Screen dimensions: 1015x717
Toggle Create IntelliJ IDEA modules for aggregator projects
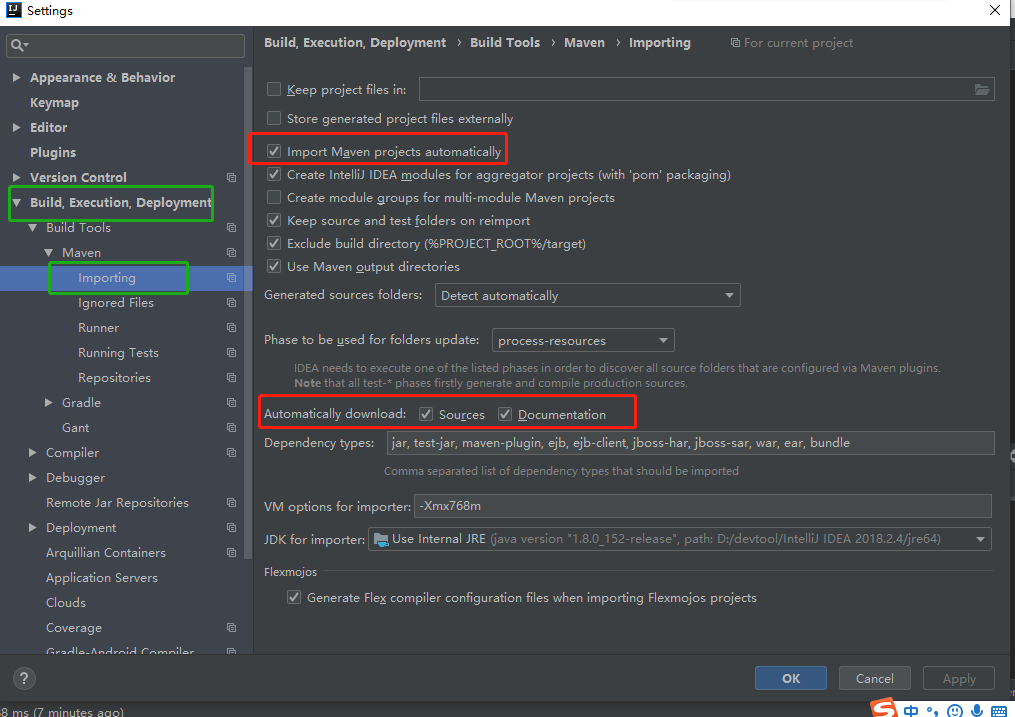point(274,175)
